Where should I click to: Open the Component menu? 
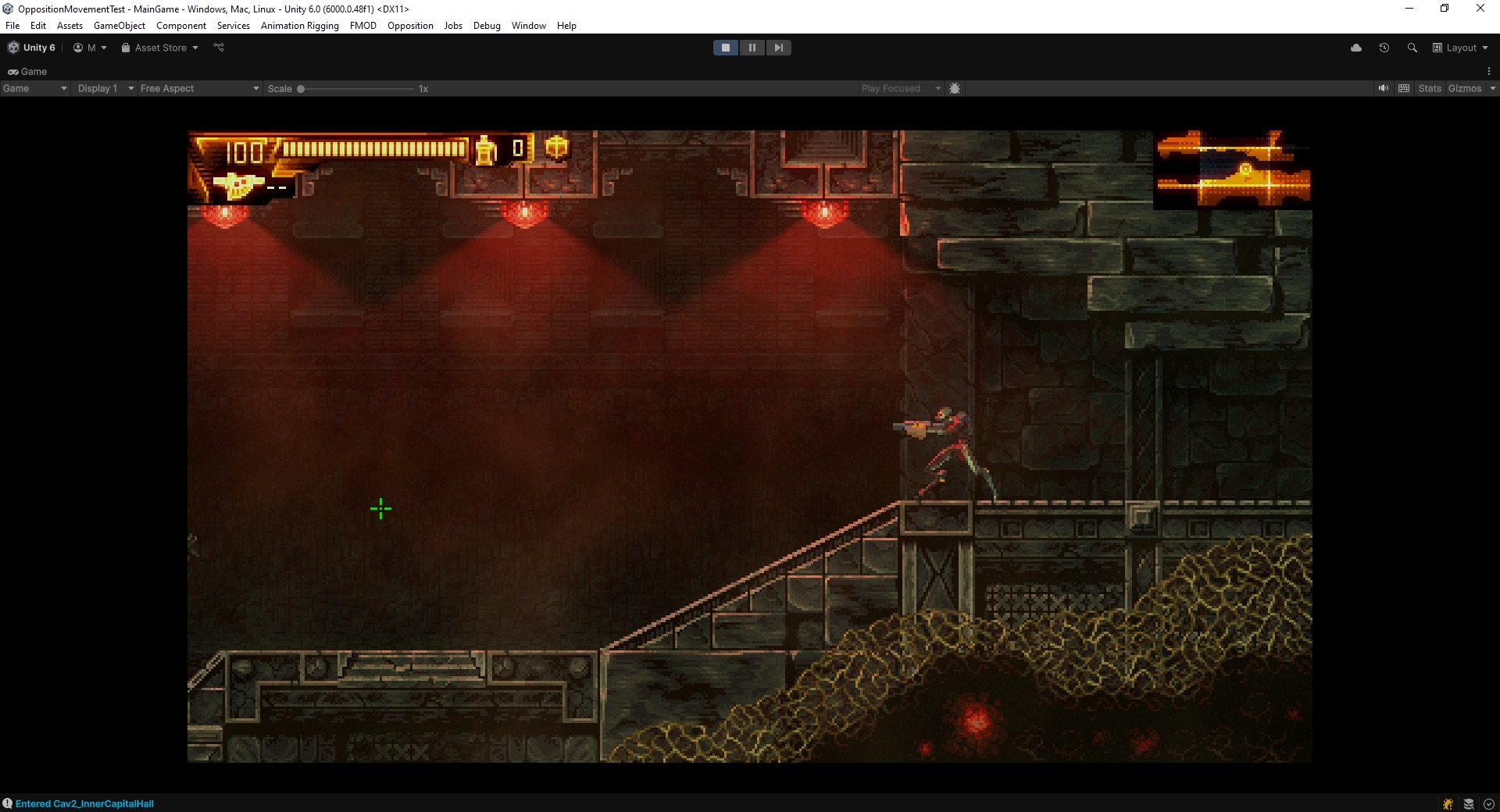click(181, 26)
